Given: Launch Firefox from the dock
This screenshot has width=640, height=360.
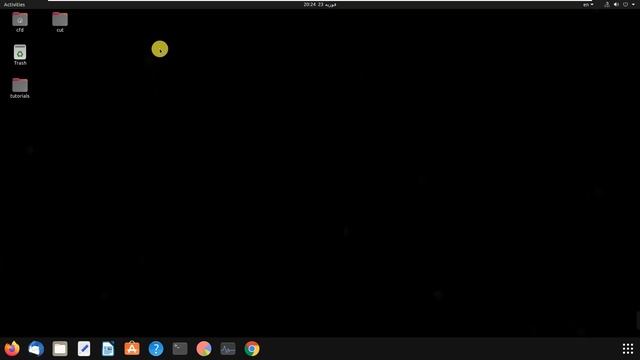Looking at the screenshot, I should pos(12,349).
